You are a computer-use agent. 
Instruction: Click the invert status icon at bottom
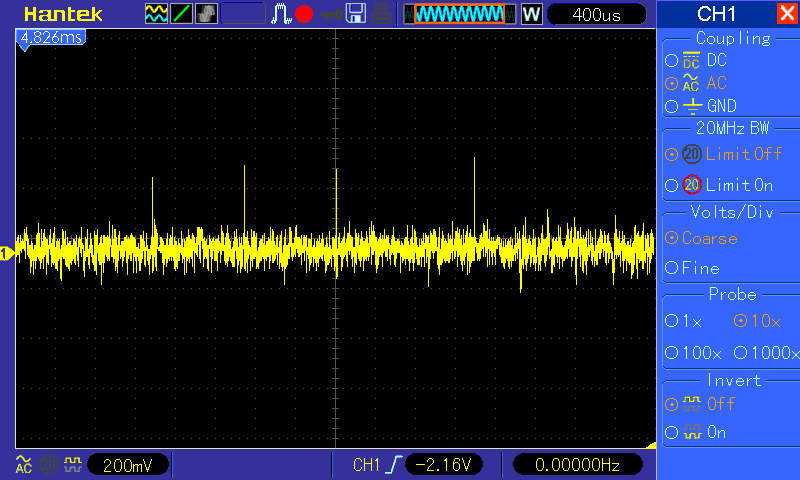pyautogui.click(x=73, y=465)
